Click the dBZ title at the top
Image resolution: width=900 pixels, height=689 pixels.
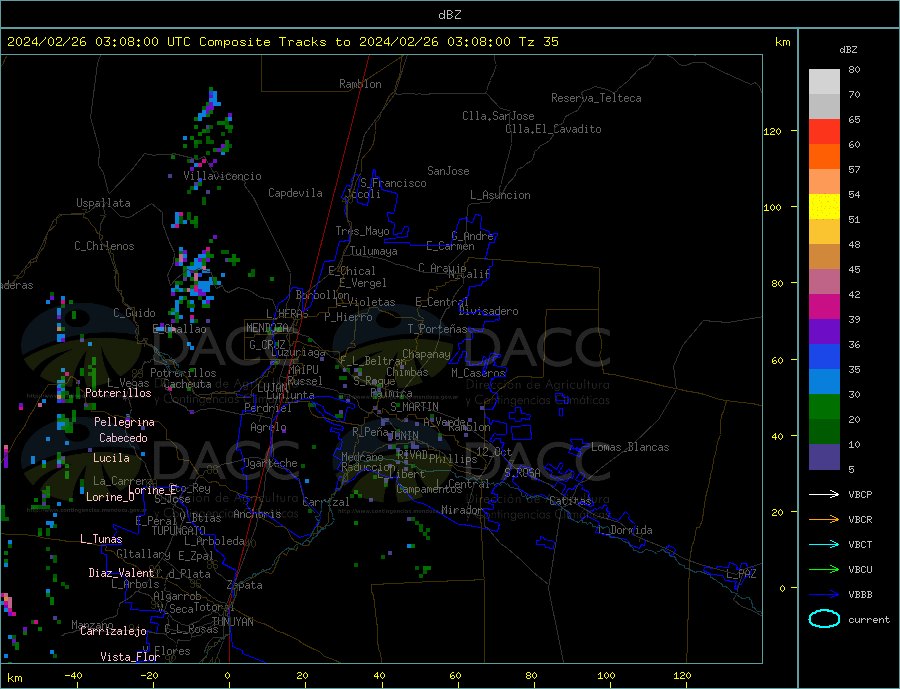tap(449, 15)
